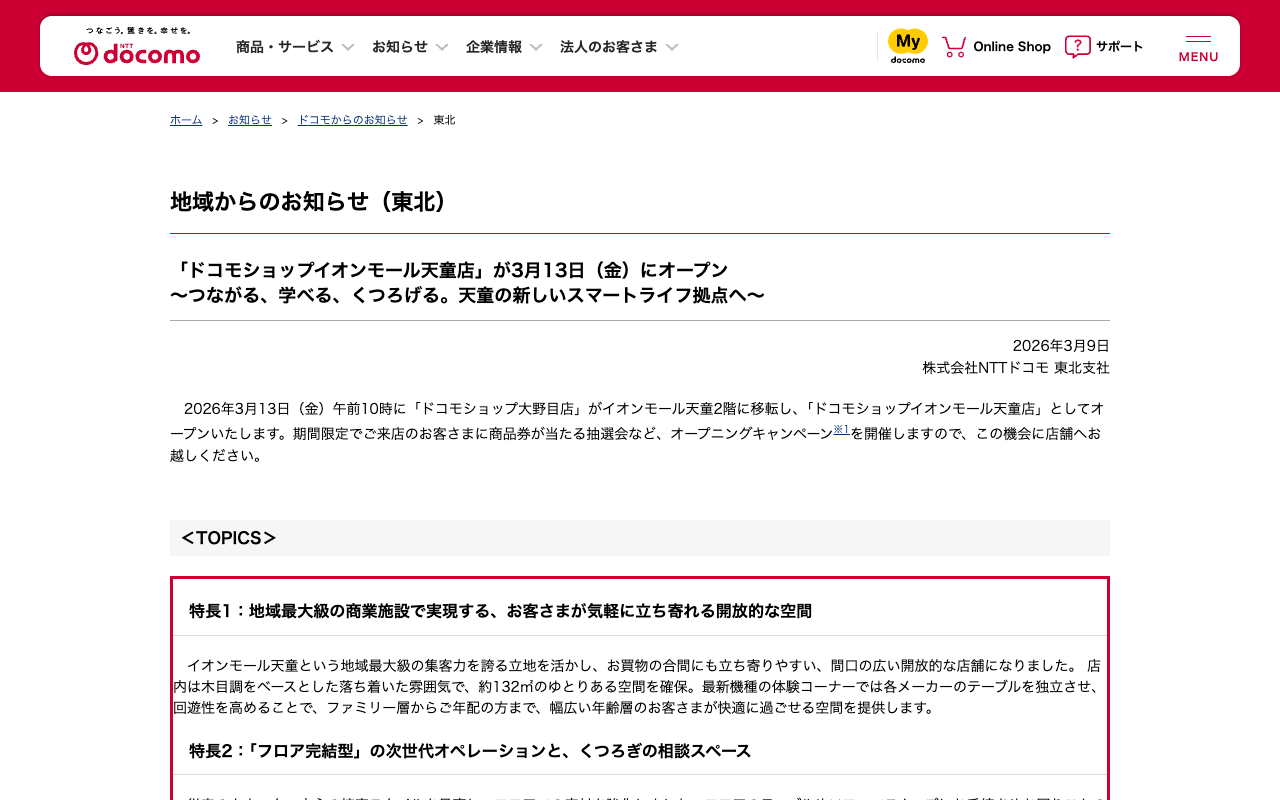This screenshot has width=1280, height=800.
Task: Go to Online Shop text link
Action: (x=1012, y=46)
